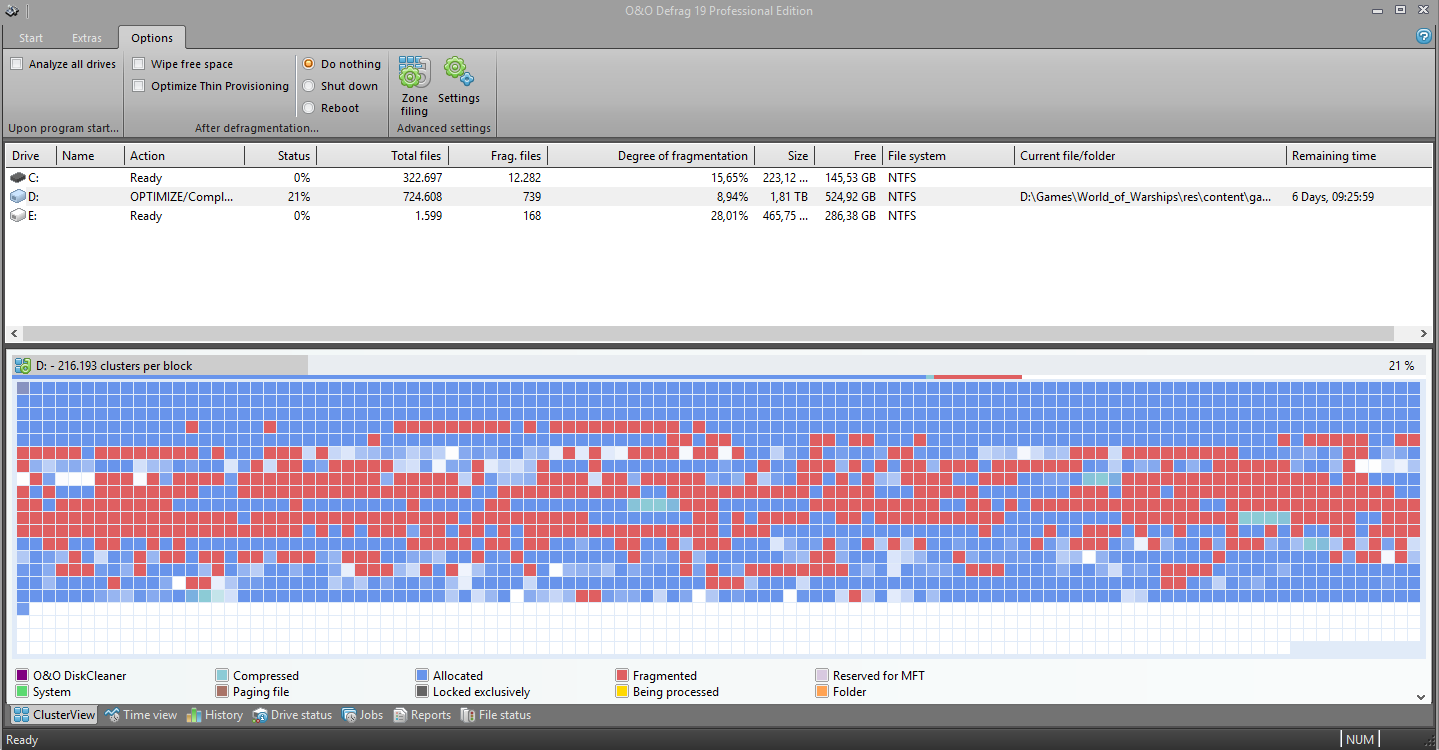
Task: Click the History tab icon
Action: tap(194, 715)
